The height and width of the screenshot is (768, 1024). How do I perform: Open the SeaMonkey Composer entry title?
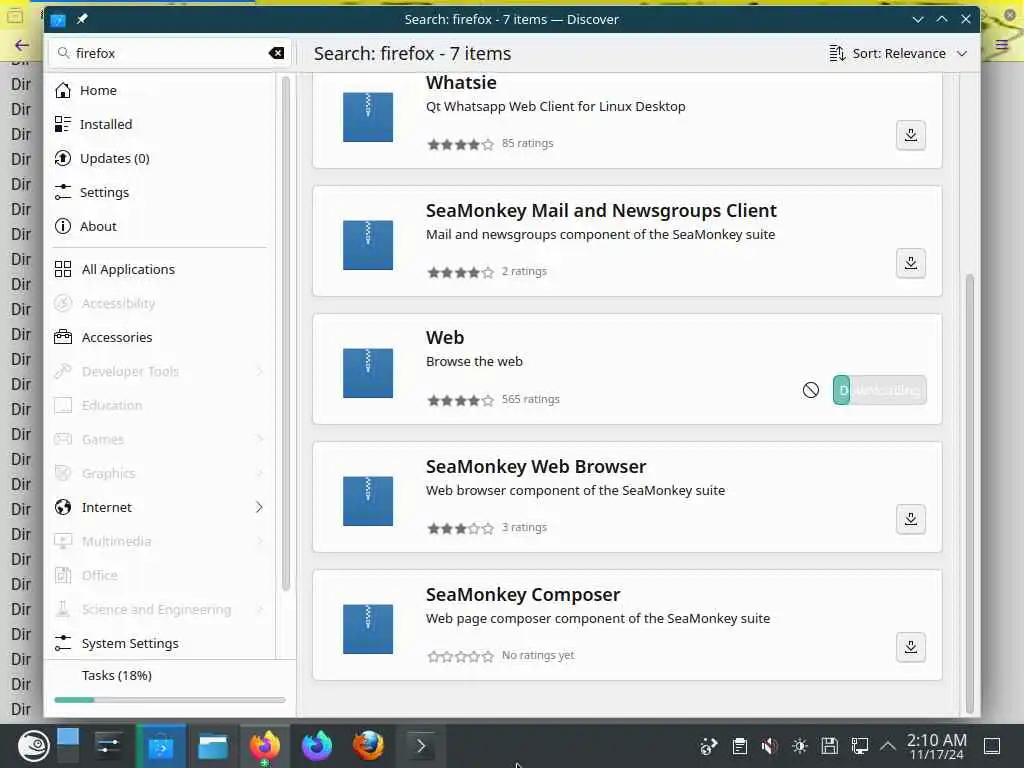click(522, 594)
